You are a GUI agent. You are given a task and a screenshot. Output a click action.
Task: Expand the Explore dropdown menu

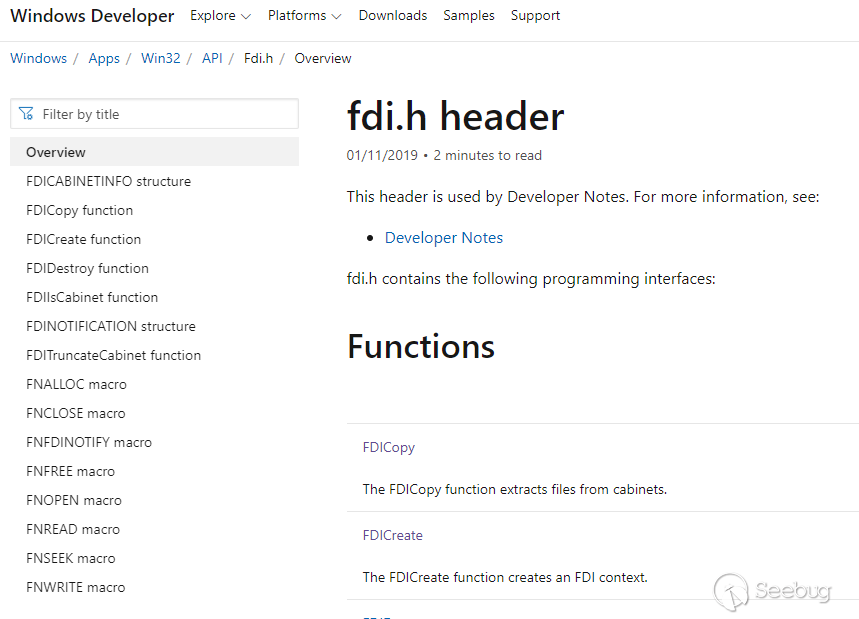coord(220,16)
